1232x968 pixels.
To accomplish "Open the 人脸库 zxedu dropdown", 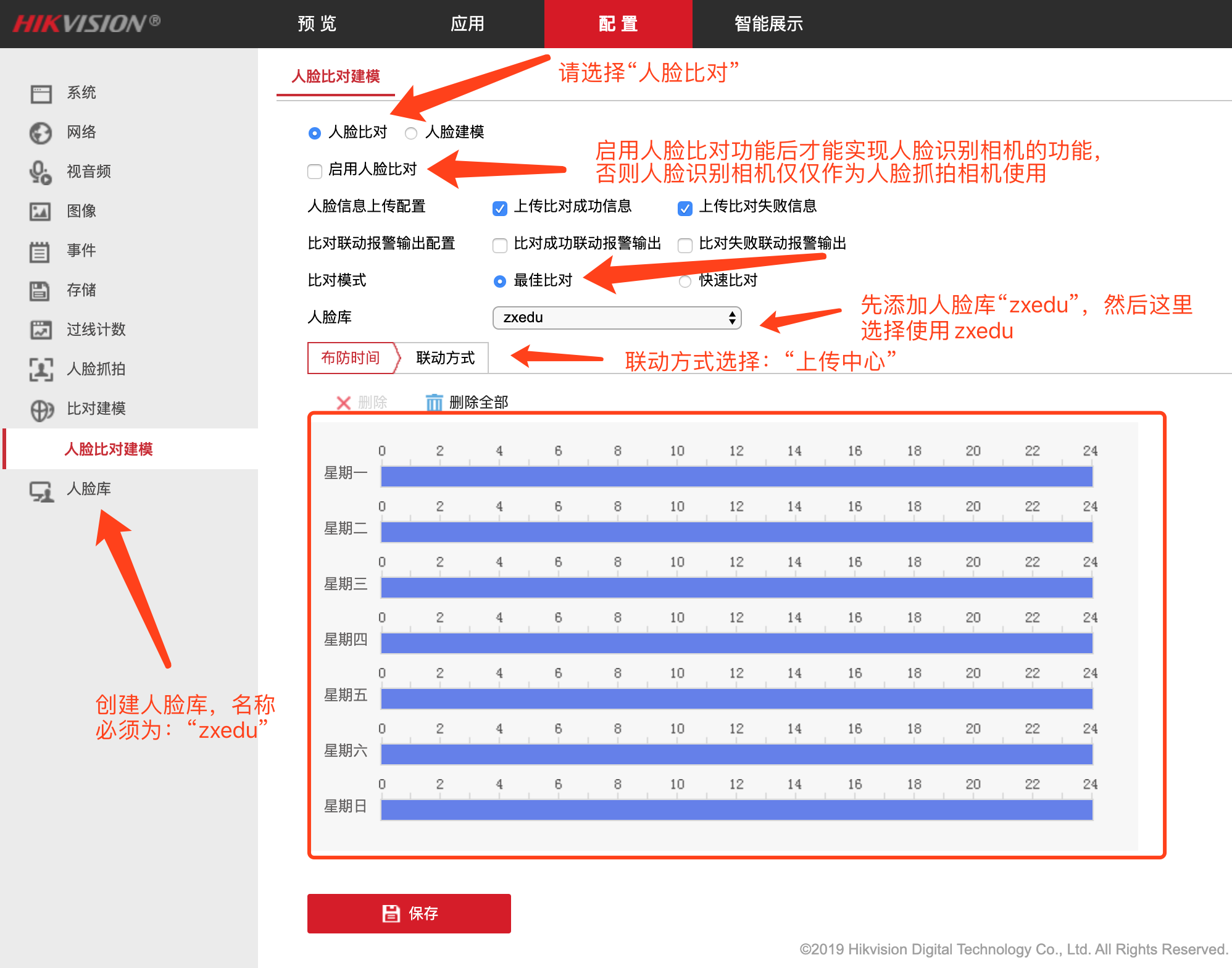I will pos(617,318).
